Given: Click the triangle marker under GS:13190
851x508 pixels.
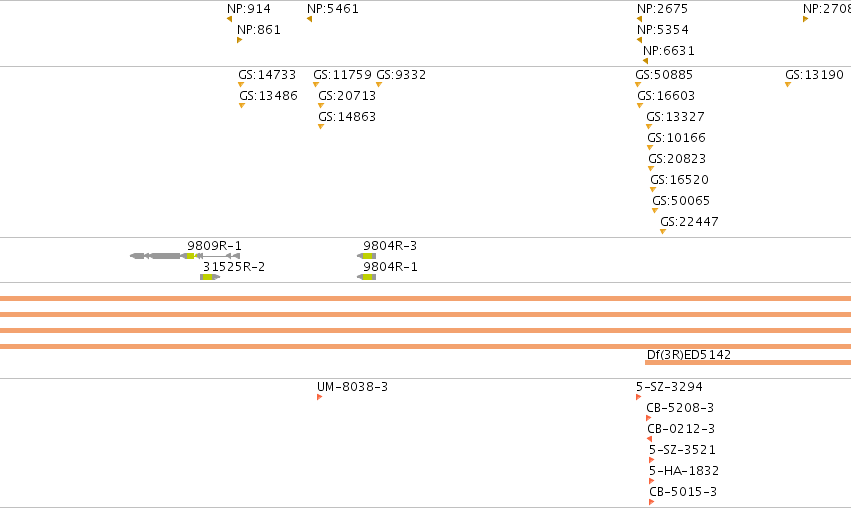Looking at the screenshot, I should click(x=788, y=85).
